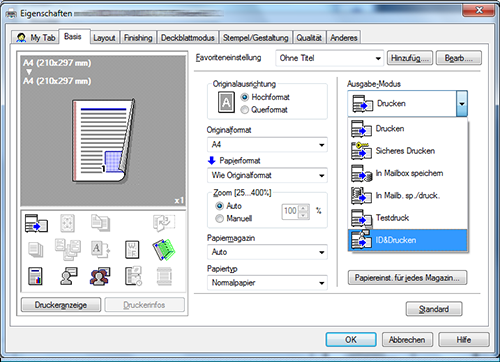Screen dimensions: 500x362
Task: Click the zoom stepper down arrow
Action: coord(303,215)
